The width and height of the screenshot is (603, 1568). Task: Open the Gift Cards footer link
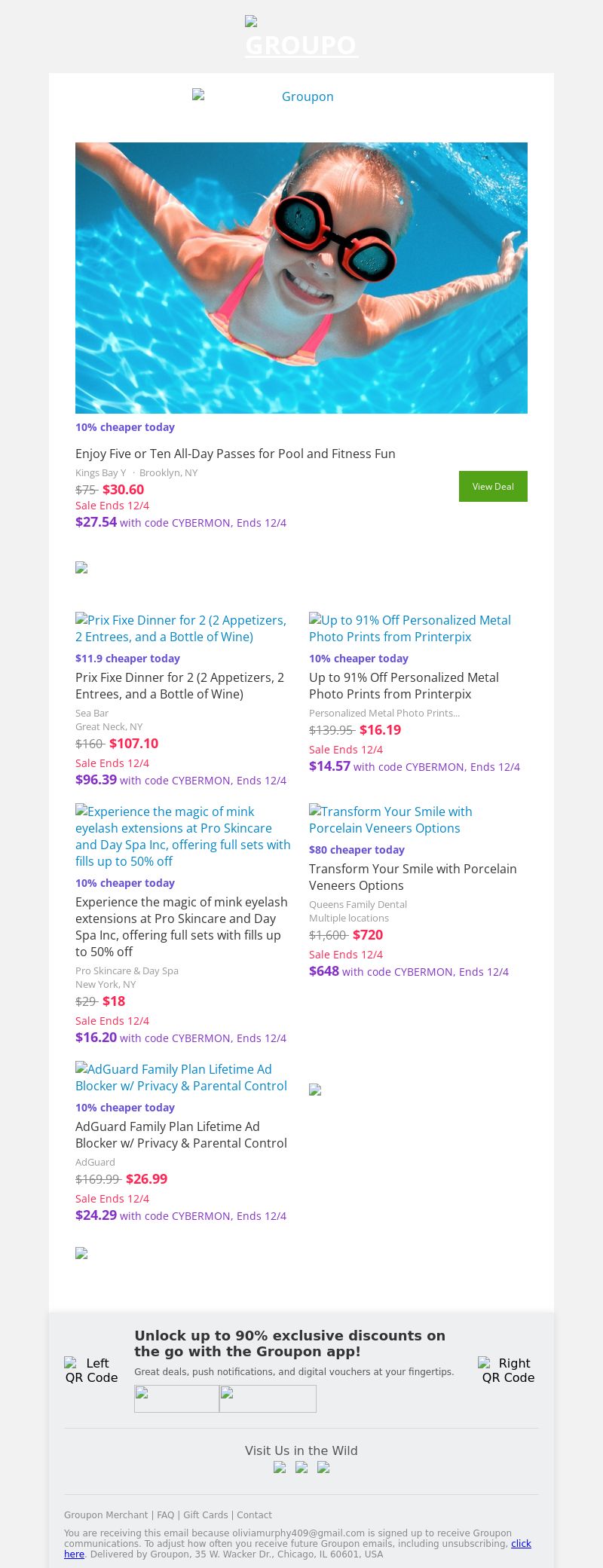[x=205, y=1515]
